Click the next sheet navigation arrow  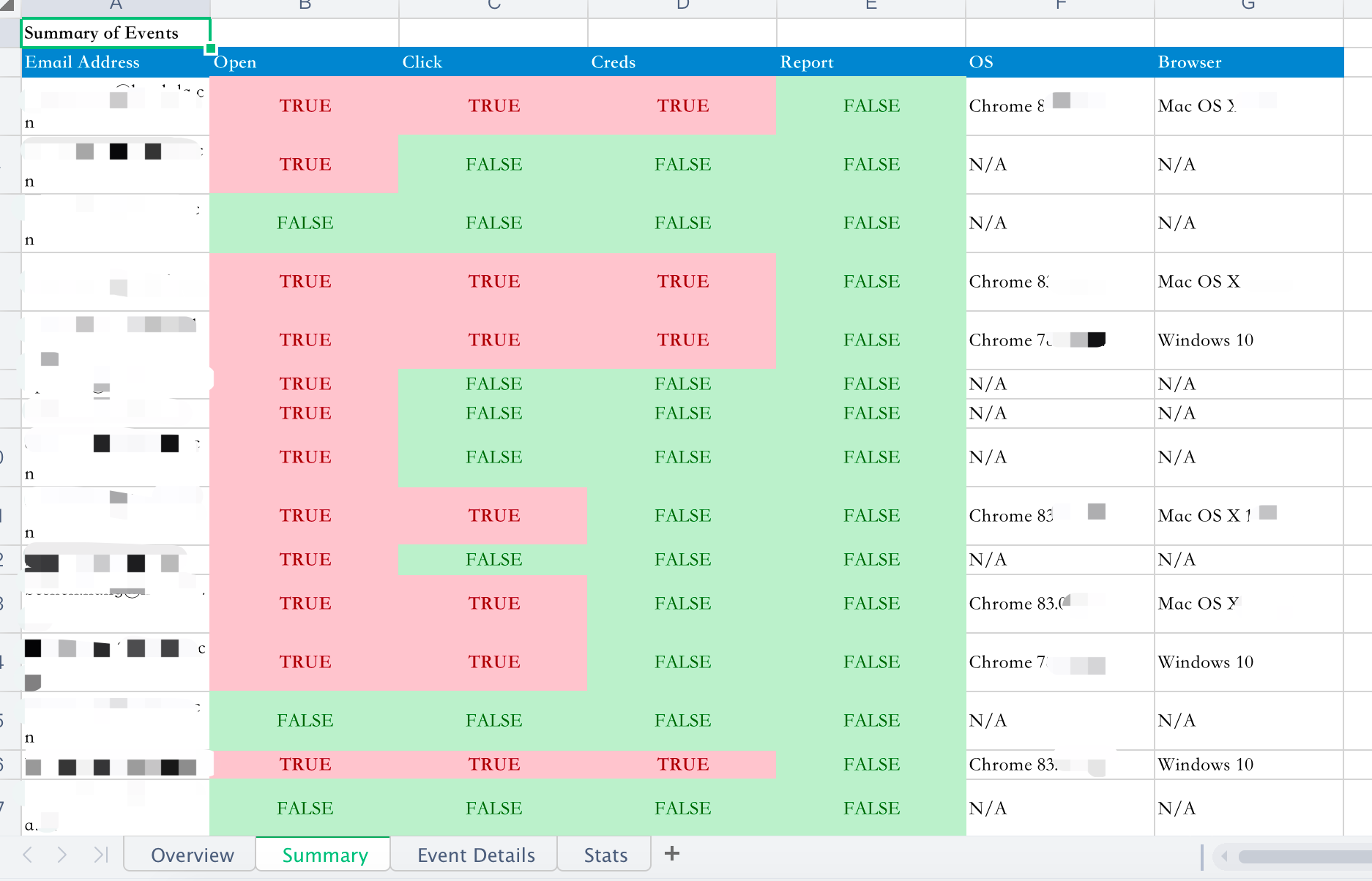(x=62, y=854)
